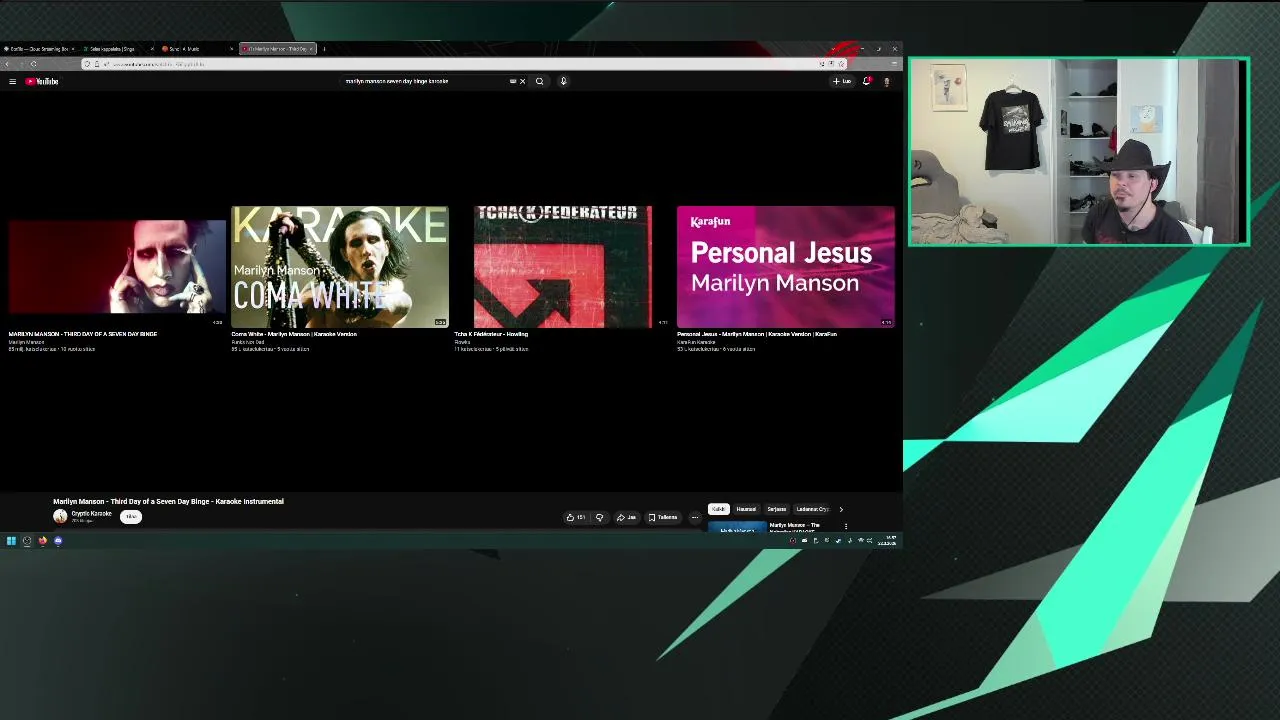Screen dimensions: 1280x720
Task: Open the Cryptic Karaoke channel avatar
Action: click(x=60, y=516)
